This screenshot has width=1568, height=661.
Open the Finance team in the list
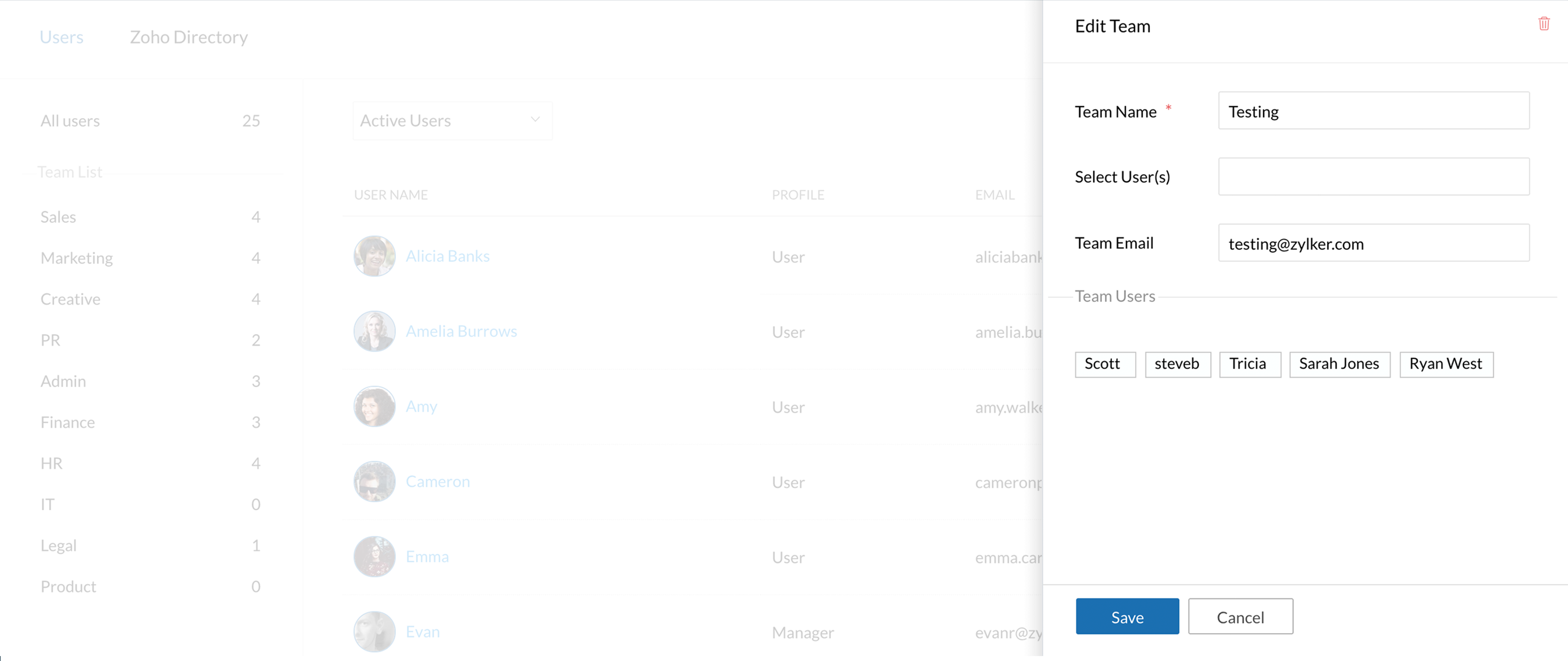click(68, 423)
